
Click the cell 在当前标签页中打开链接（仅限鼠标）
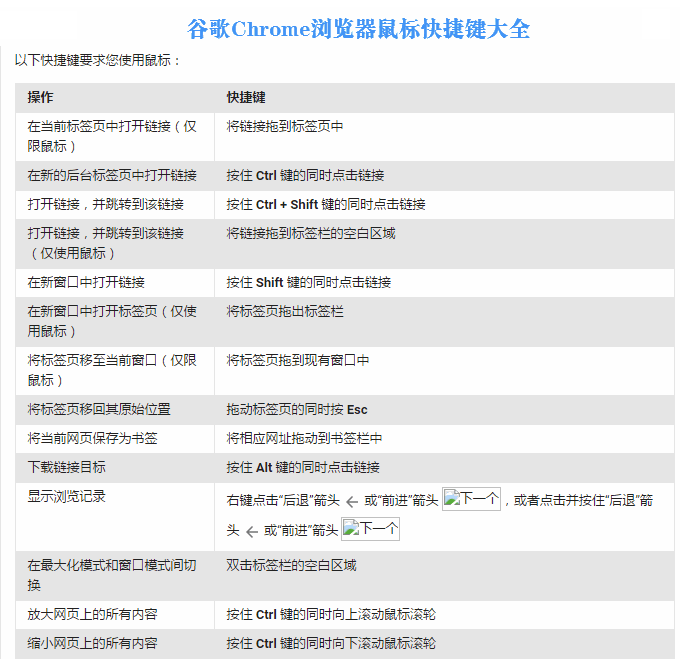coord(115,136)
